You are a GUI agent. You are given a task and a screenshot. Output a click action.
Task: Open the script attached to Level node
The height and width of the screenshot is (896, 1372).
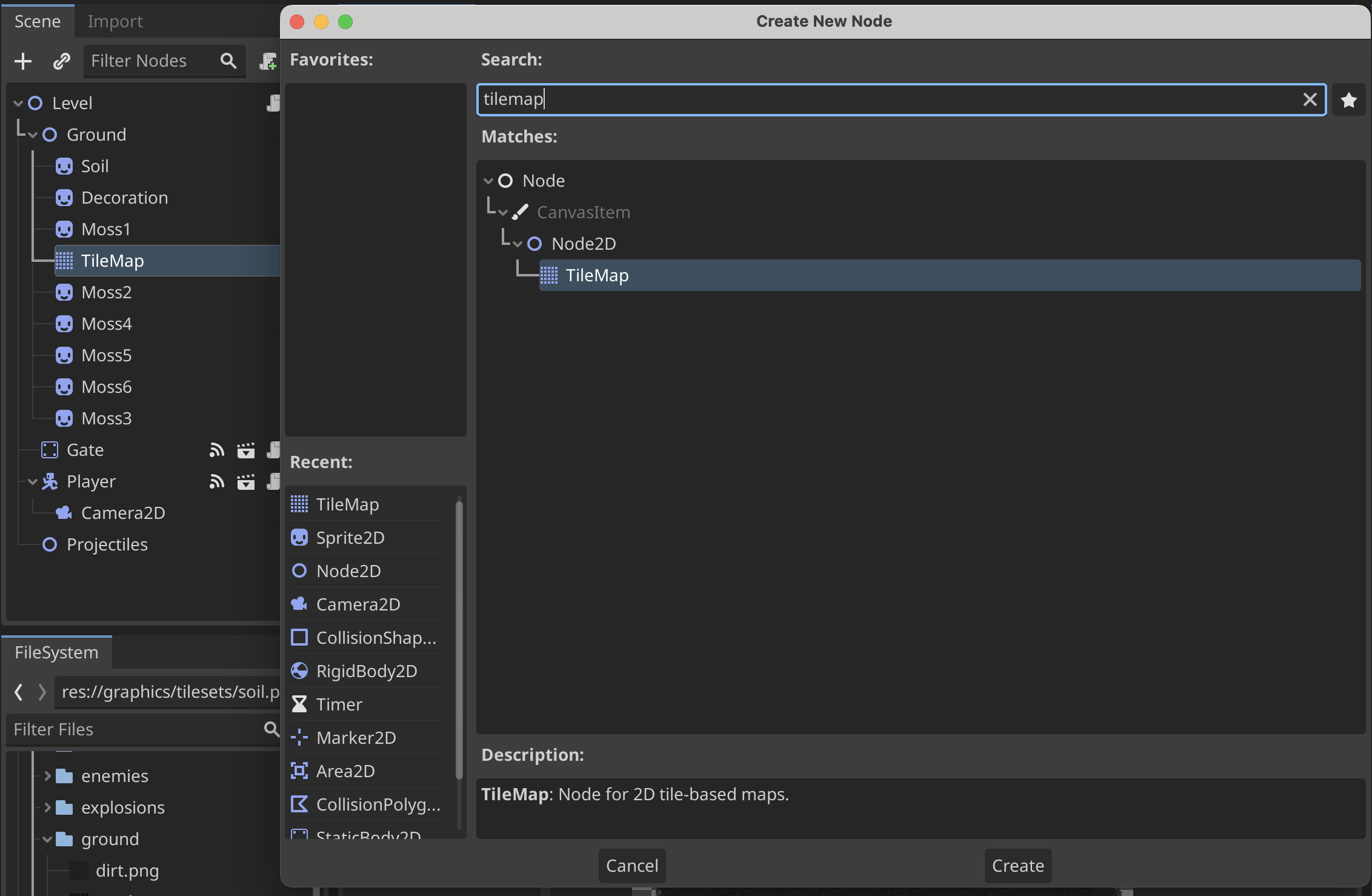pyautogui.click(x=273, y=103)
